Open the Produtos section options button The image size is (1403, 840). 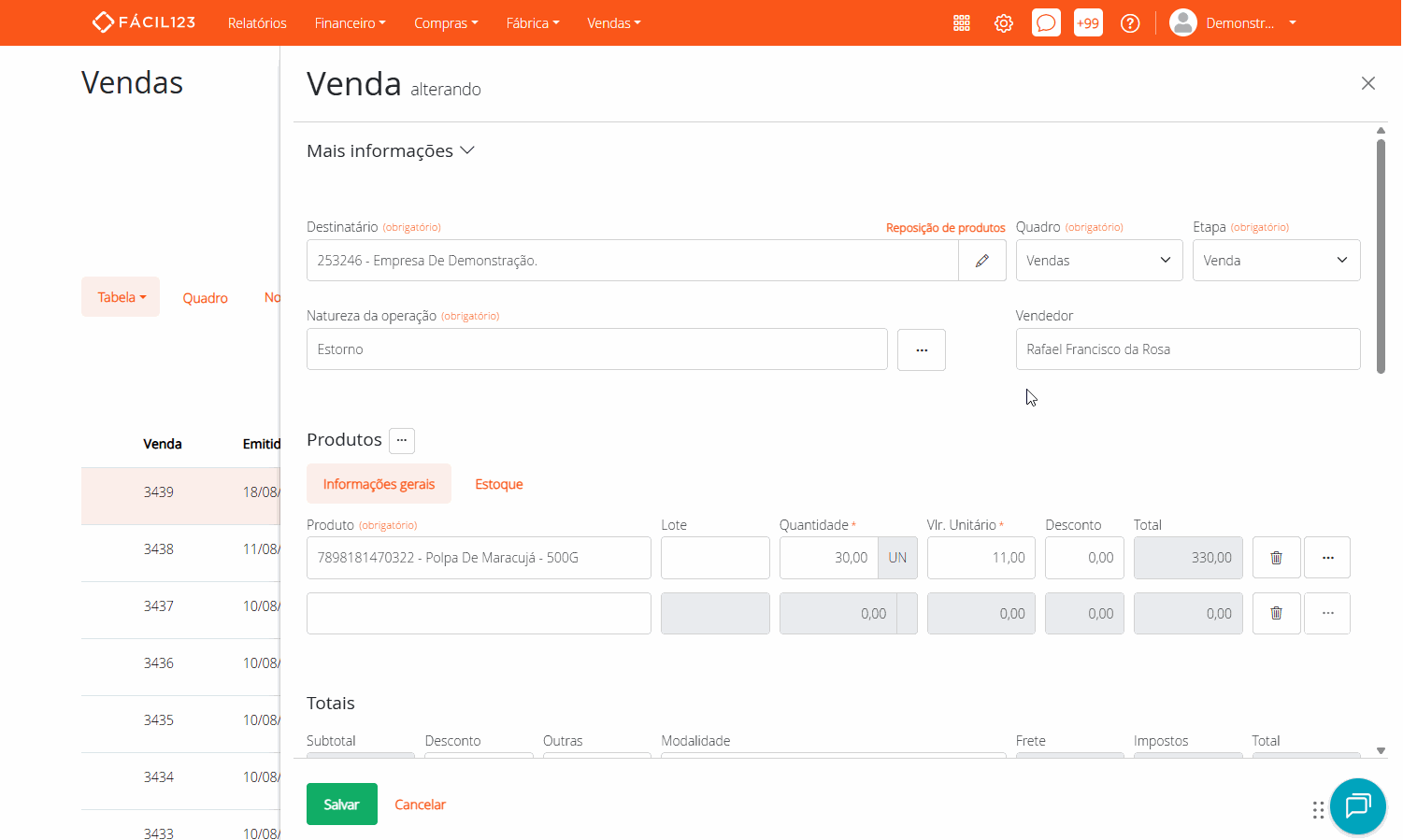click(x=402, y=440)
